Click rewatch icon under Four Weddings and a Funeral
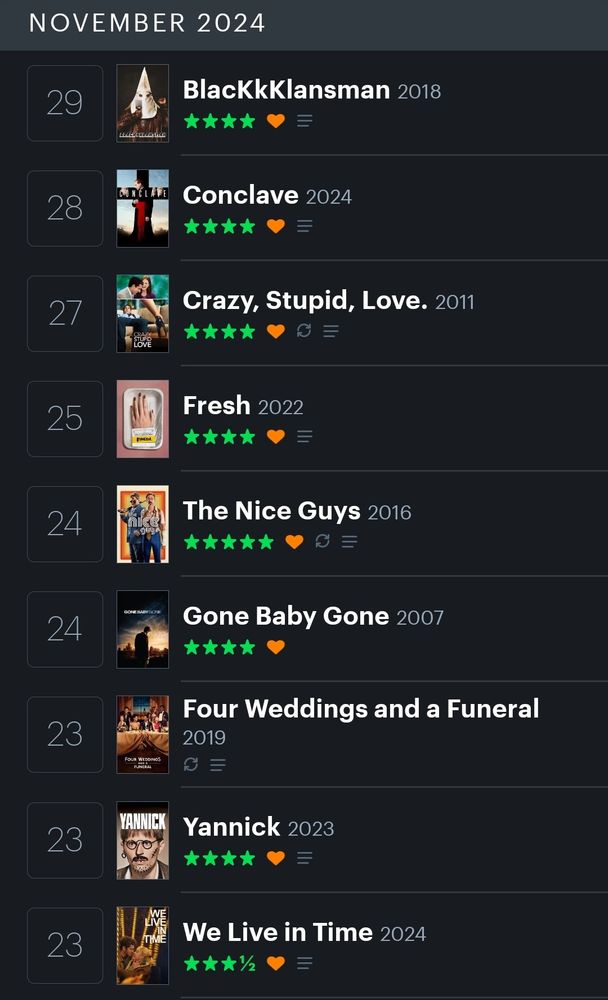This screenshot has height=1000, width=608. click(191, 764)
